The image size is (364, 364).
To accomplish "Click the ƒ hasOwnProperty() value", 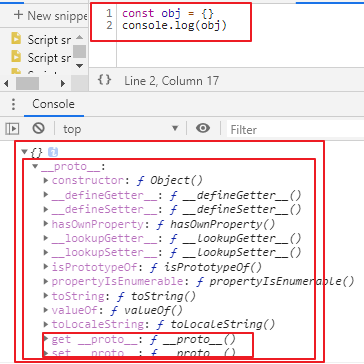I will (x=216, y=224).
